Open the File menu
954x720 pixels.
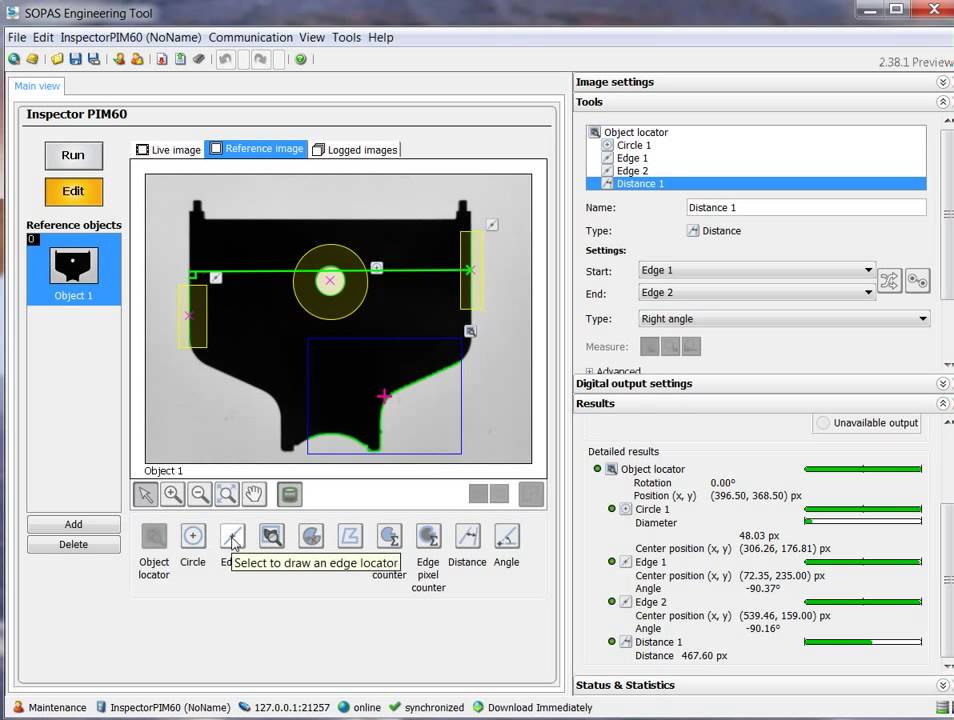coord(17,38)
